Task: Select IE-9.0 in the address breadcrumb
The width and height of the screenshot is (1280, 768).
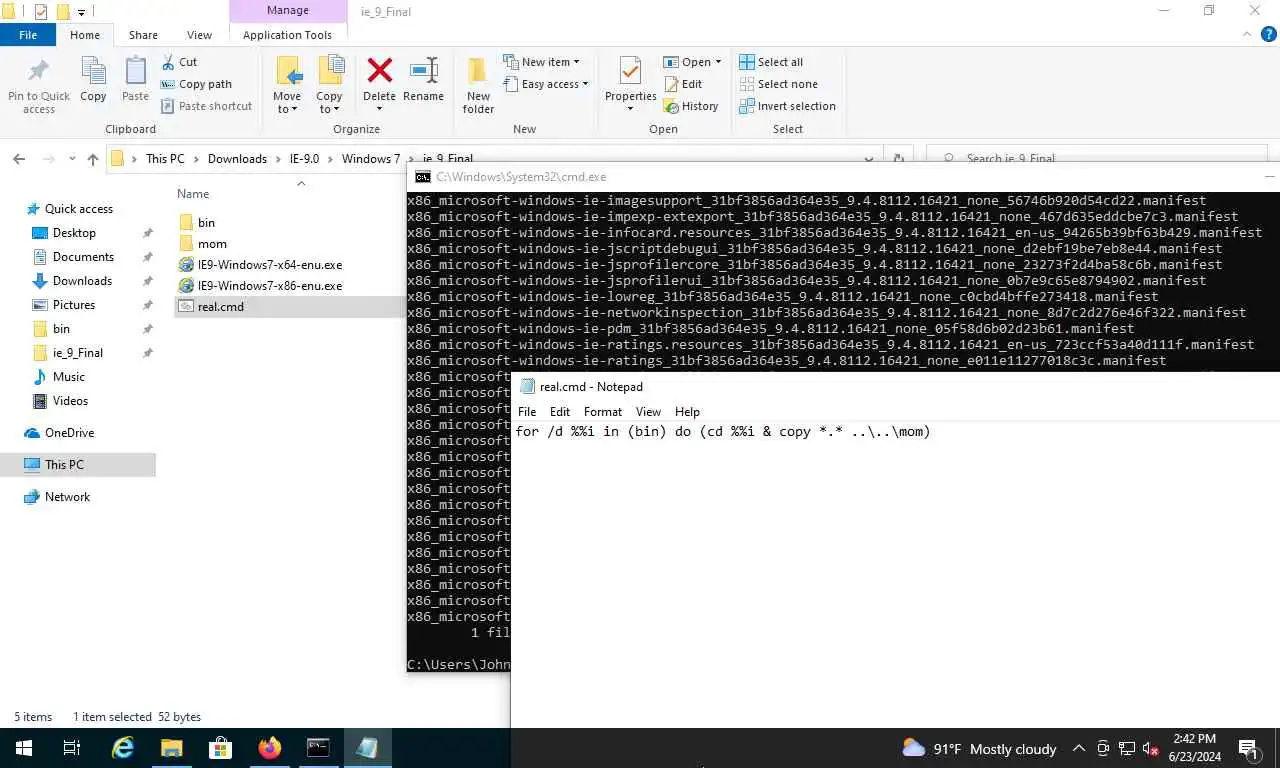Action: [304, 159]
